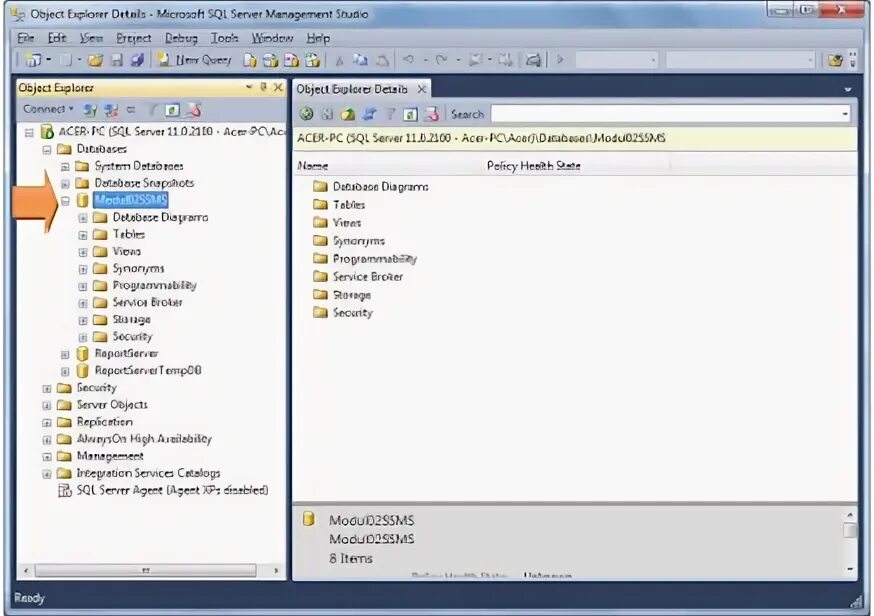Click the Stop icon in Object Explorer toolbar
This screenshot has width=874, height=616.
coord(131,110)
